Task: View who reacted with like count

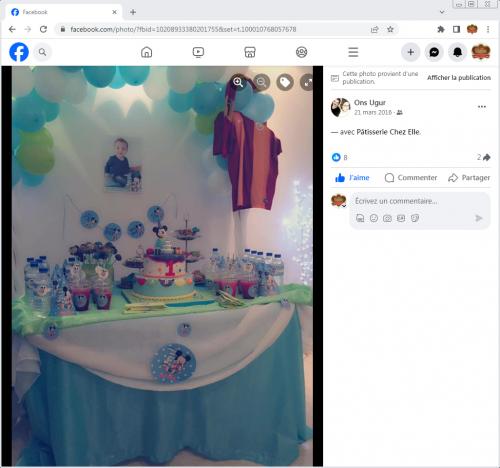Action: 340,157
